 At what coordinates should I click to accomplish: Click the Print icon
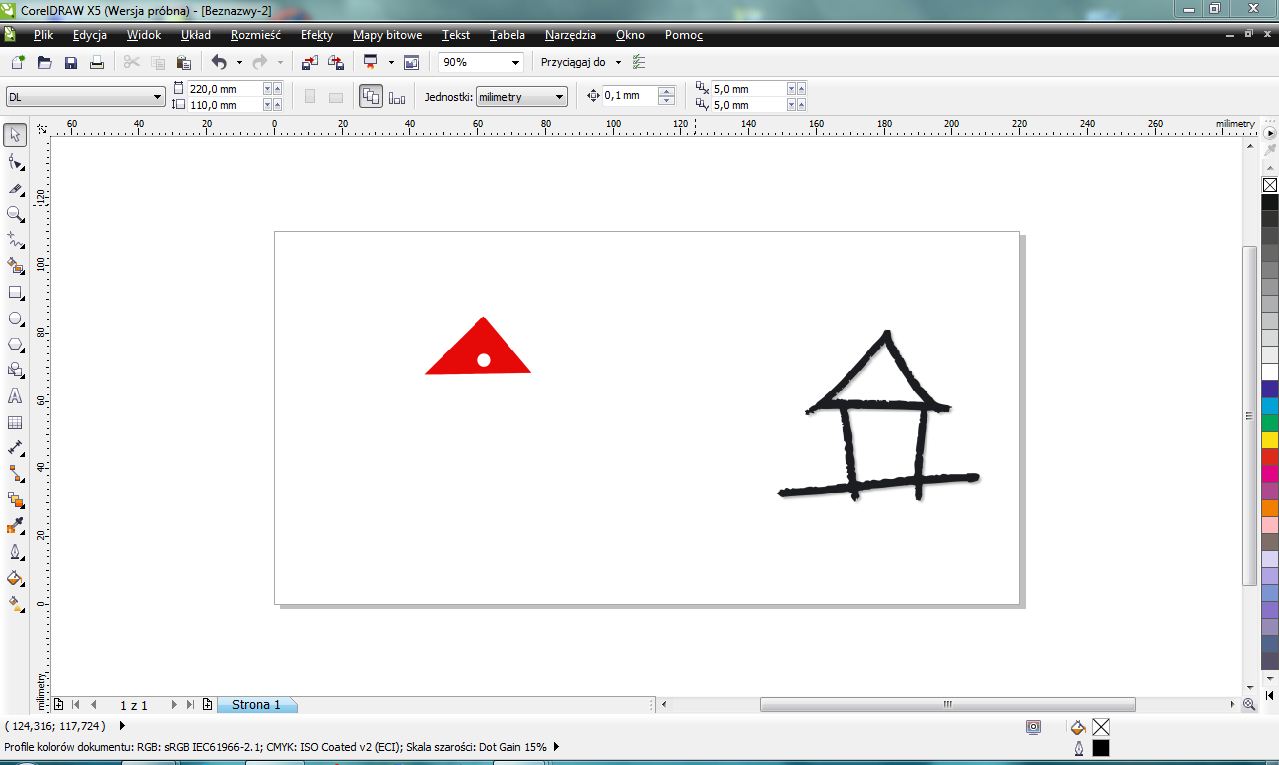(x=97, y=63)
